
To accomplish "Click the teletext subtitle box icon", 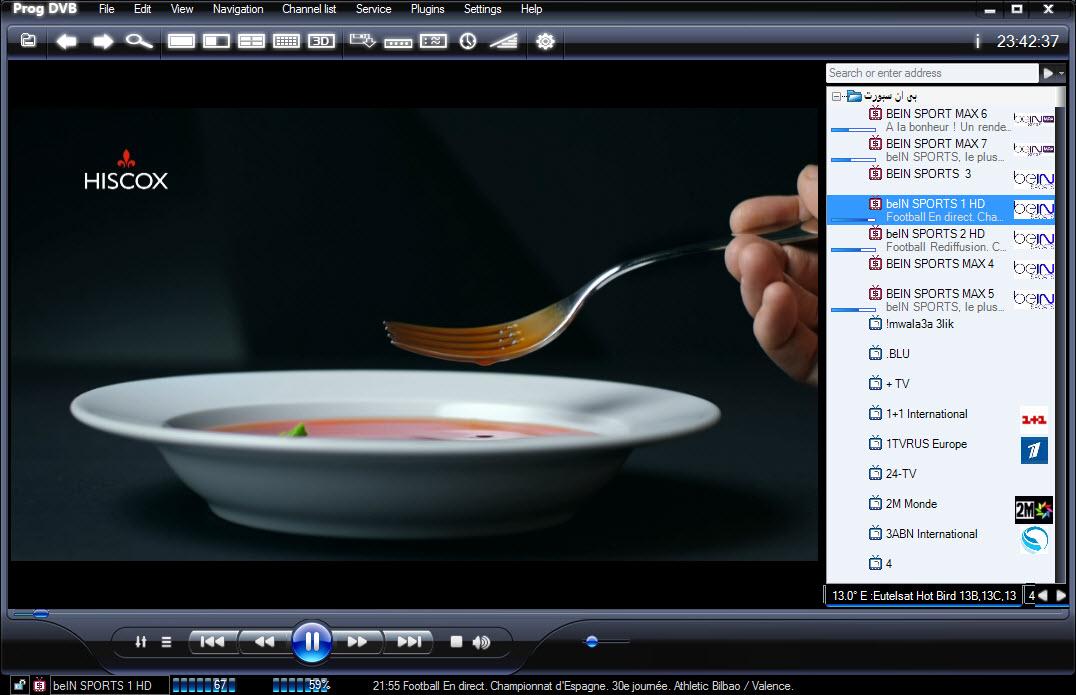I will [x=433, y=41].
